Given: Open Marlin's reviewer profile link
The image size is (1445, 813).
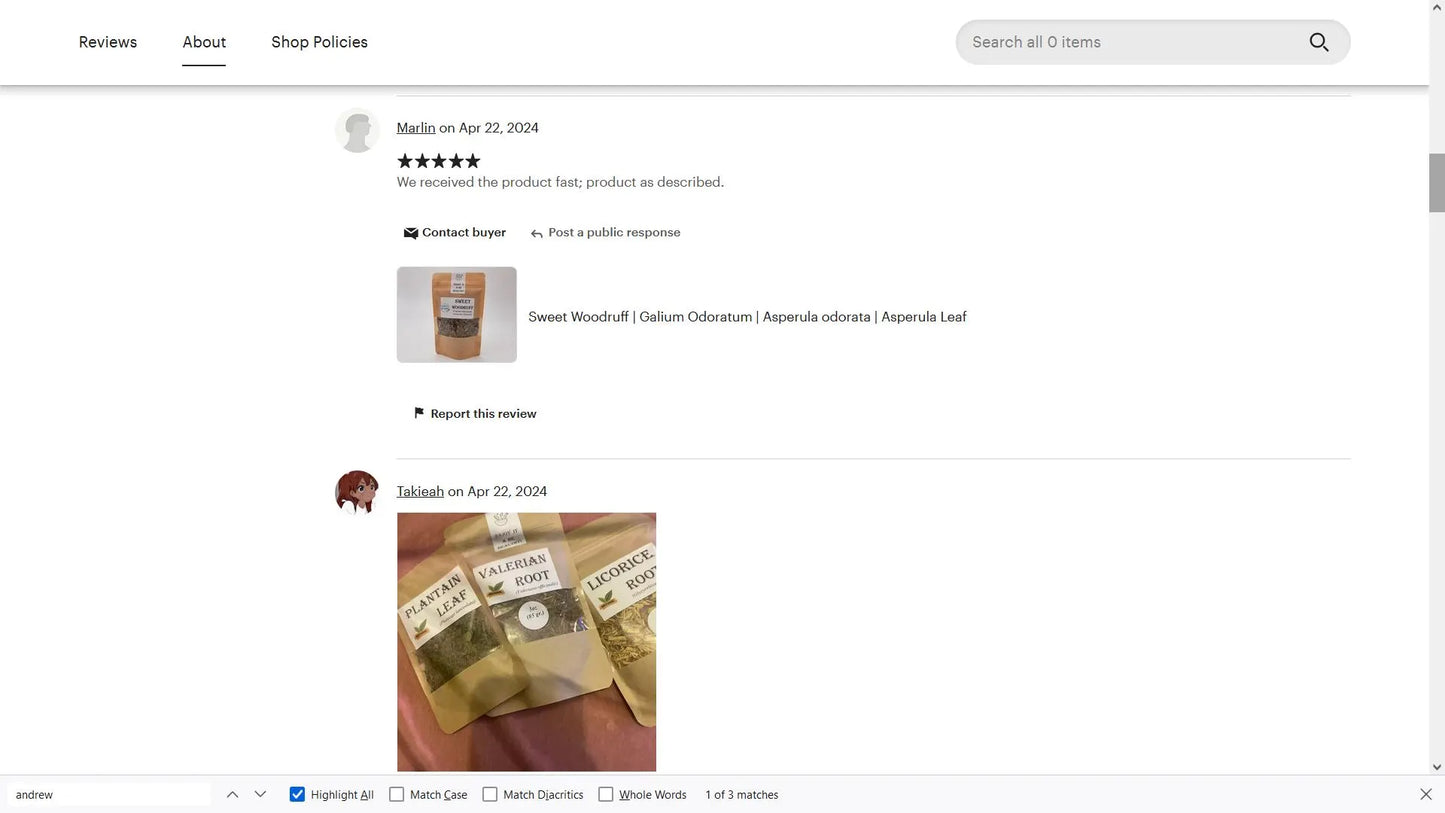Looking at the screenshot, I should pos(416,128).
